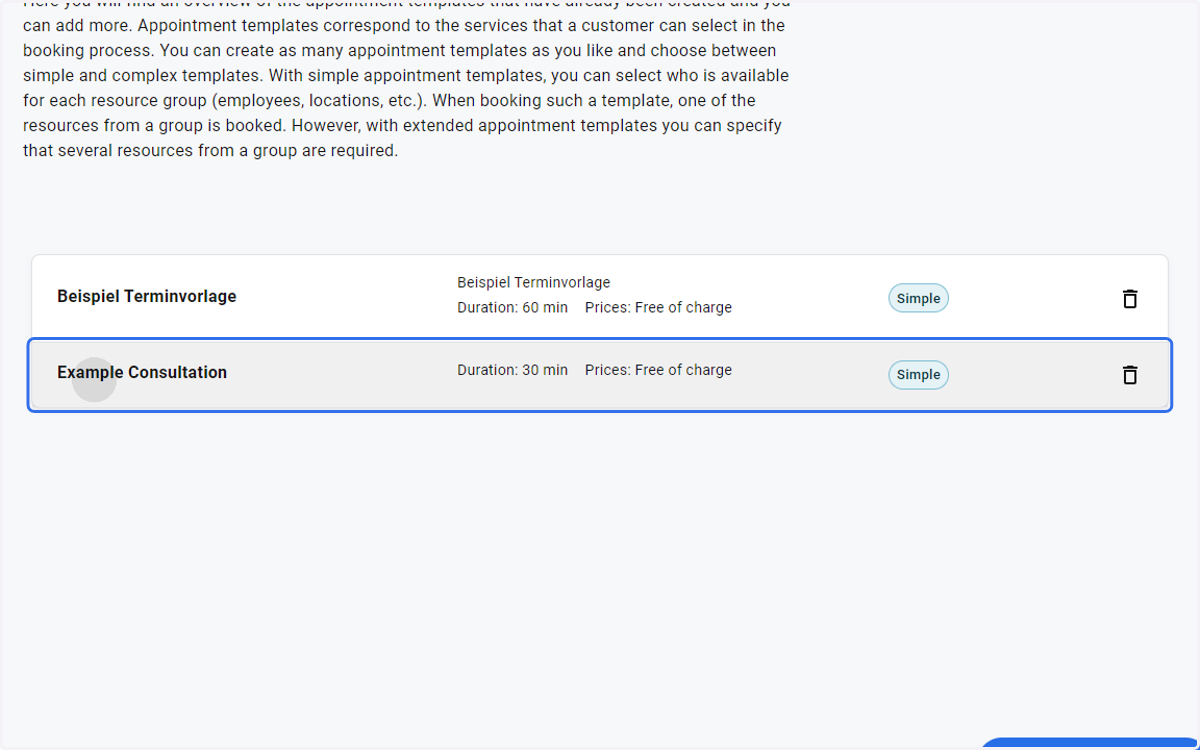
Task: Click Simple badge in Beispiel Terminvorlage row
Action: coord(918,298)
